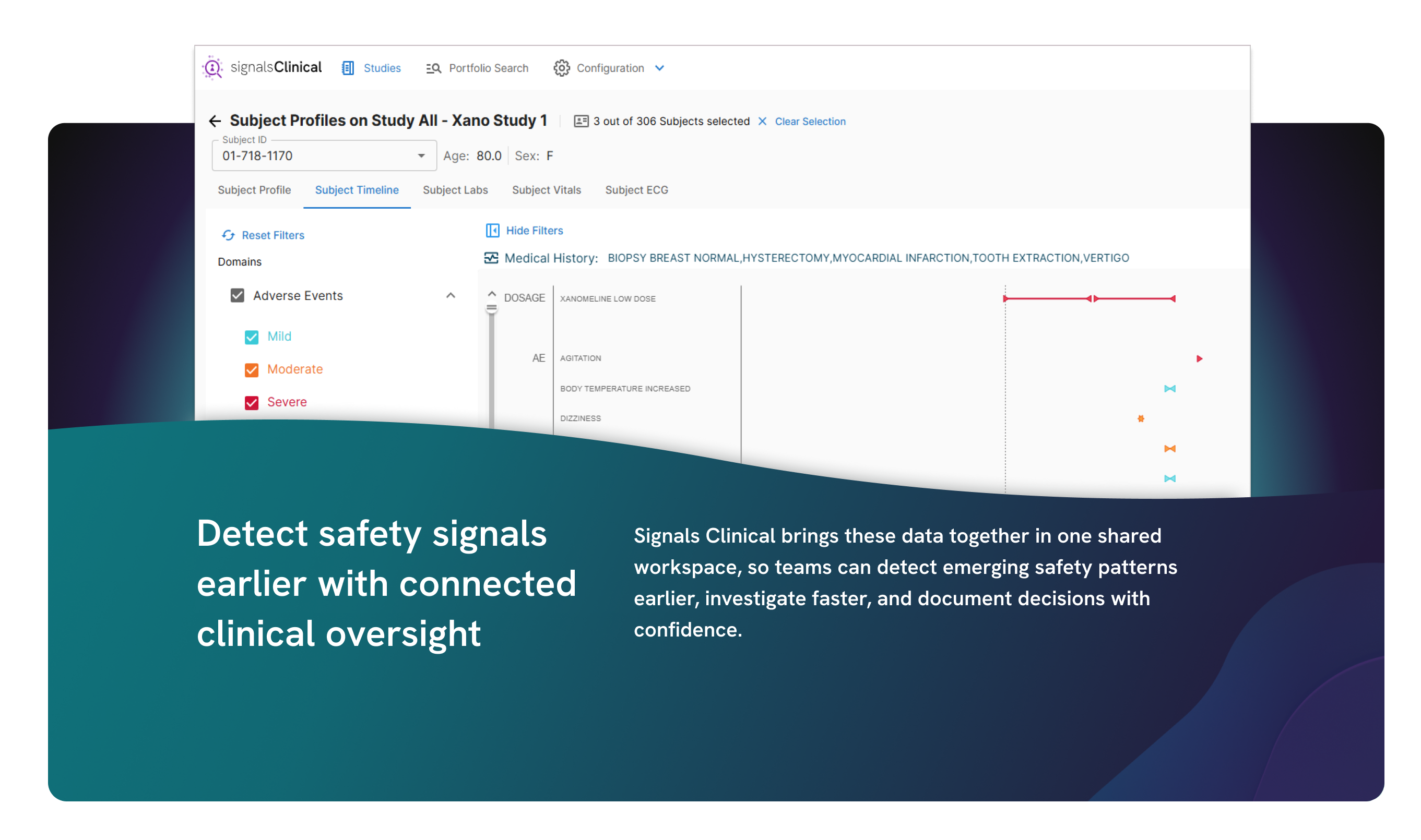
Task: Click the red AGITATION event marker on timeline
Action: coord(1199,358)
